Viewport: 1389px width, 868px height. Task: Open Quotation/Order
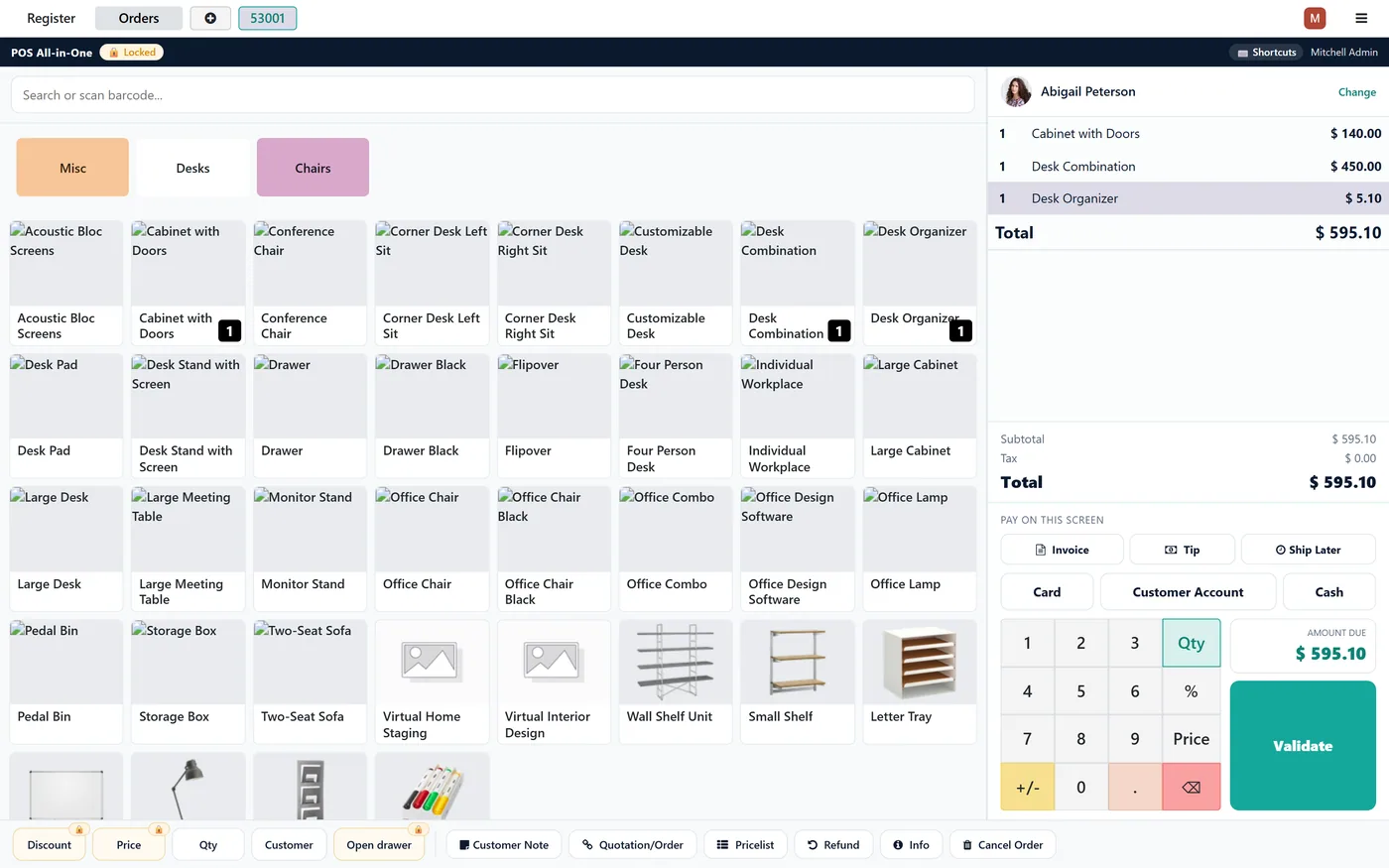633,845
